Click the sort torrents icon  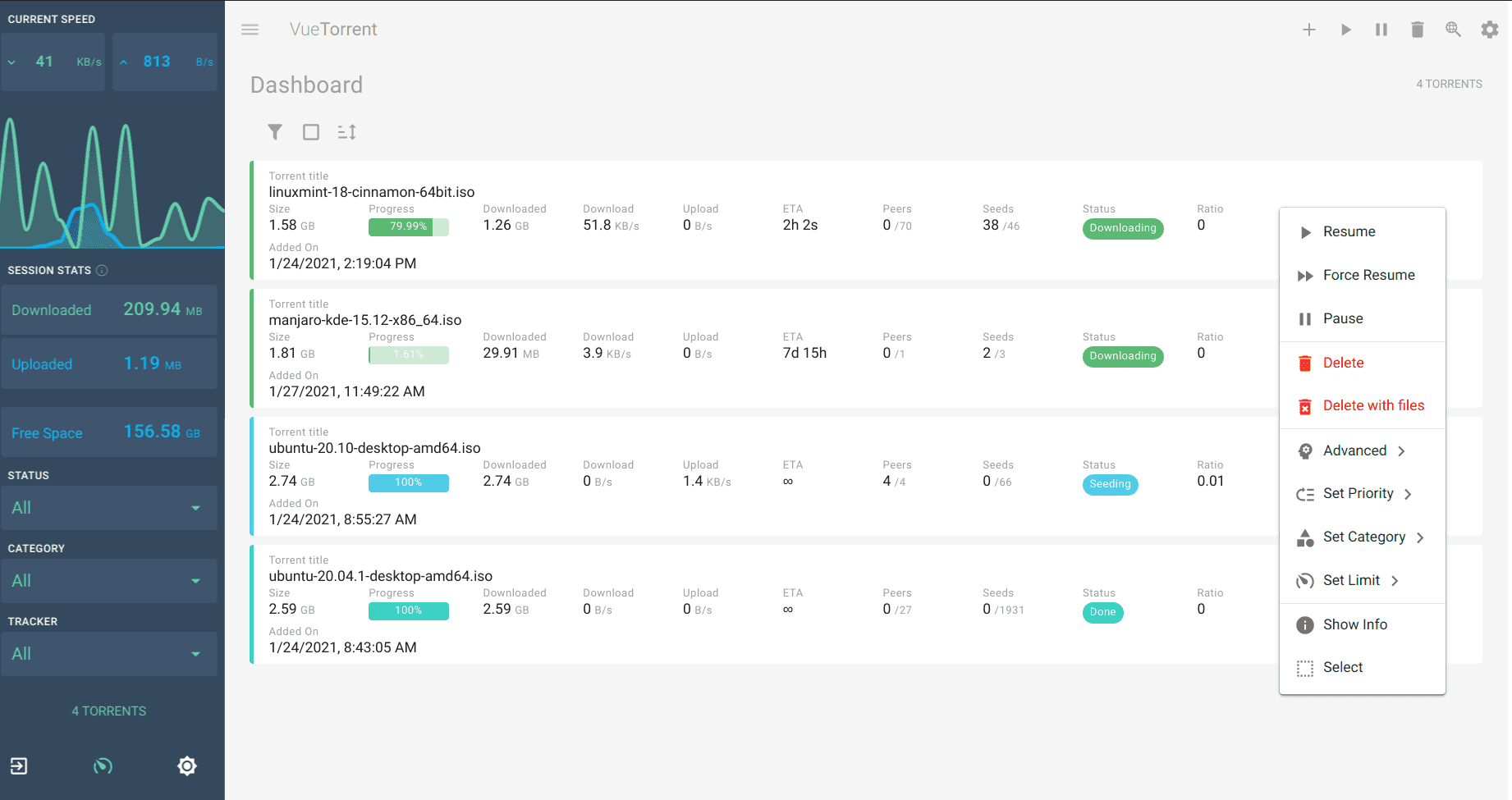(346, 132)
